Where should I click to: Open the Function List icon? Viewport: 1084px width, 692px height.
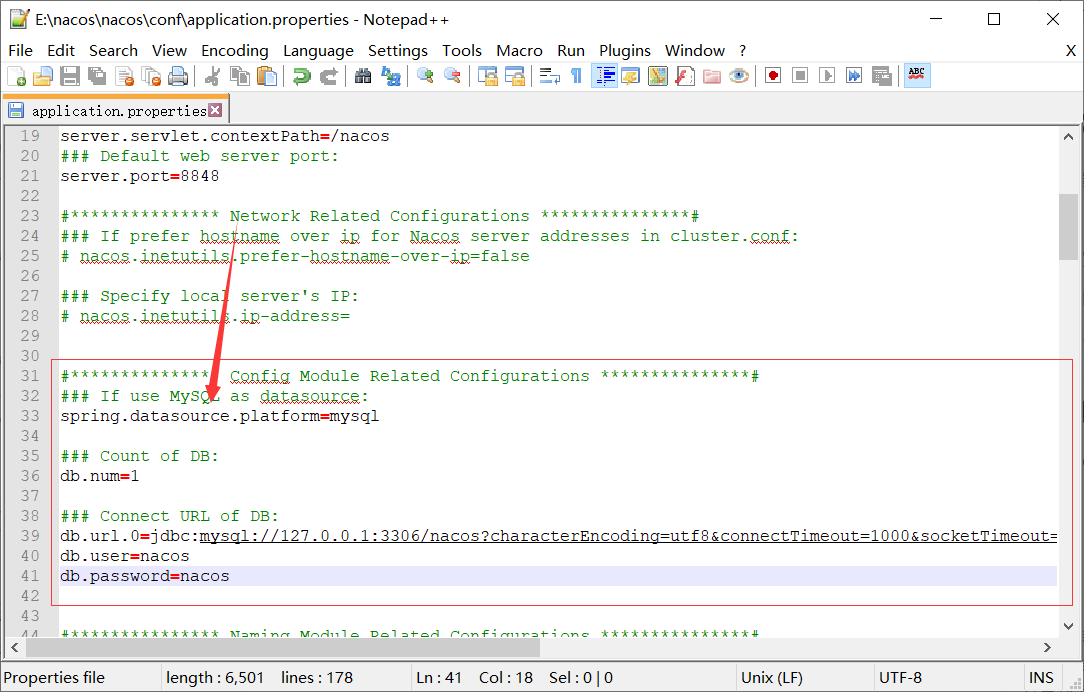click(x=684, y=75)
